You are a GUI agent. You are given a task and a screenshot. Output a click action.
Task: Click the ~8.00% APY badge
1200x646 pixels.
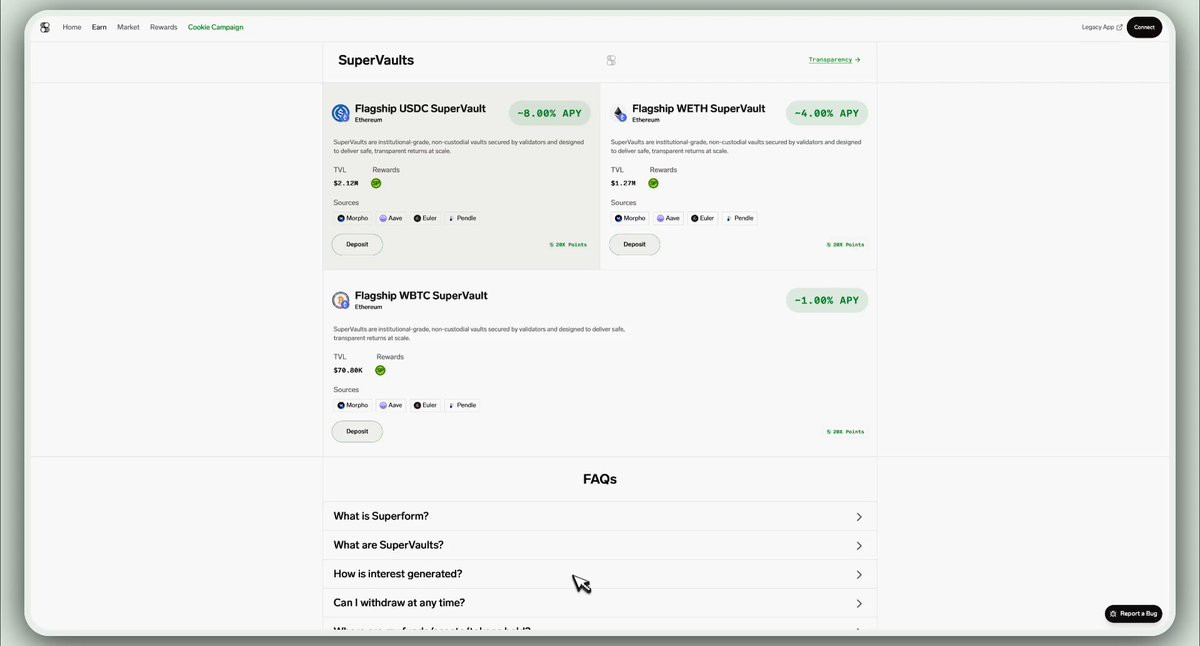(549, 113)
